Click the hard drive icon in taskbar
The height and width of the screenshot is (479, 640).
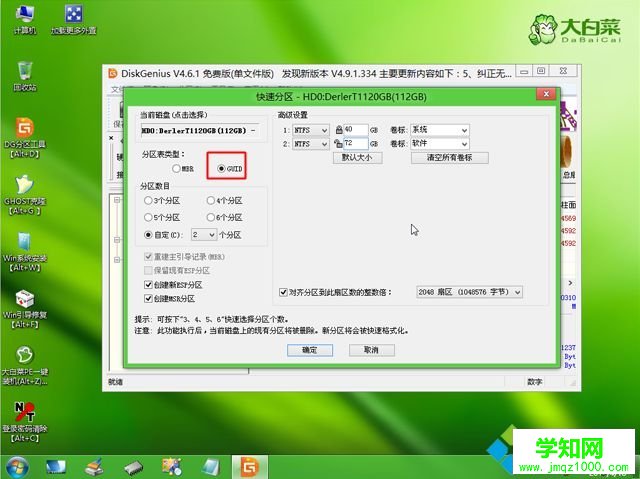pos(133,468)
